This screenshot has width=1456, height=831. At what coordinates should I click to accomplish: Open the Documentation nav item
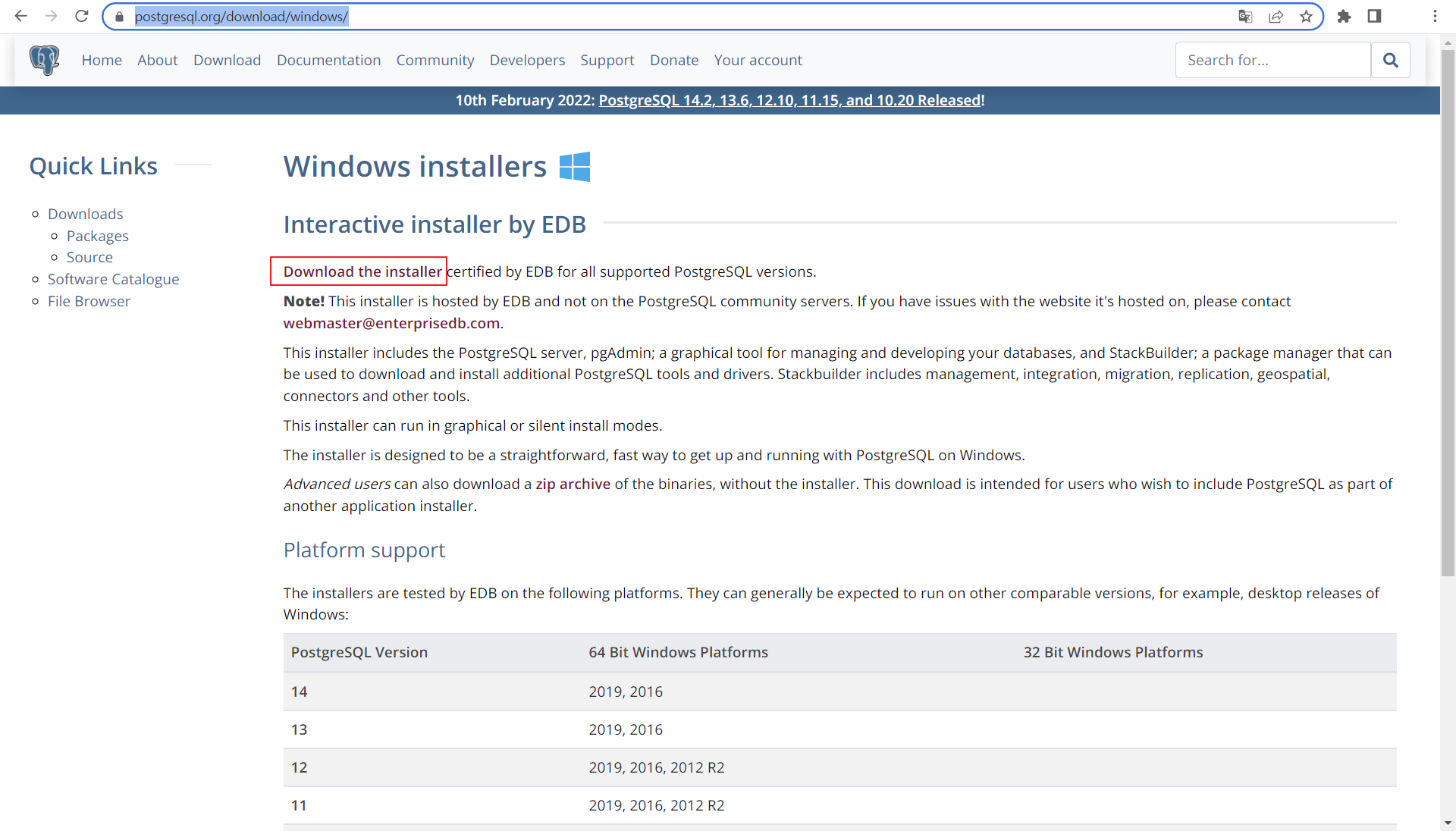(328, 60)
